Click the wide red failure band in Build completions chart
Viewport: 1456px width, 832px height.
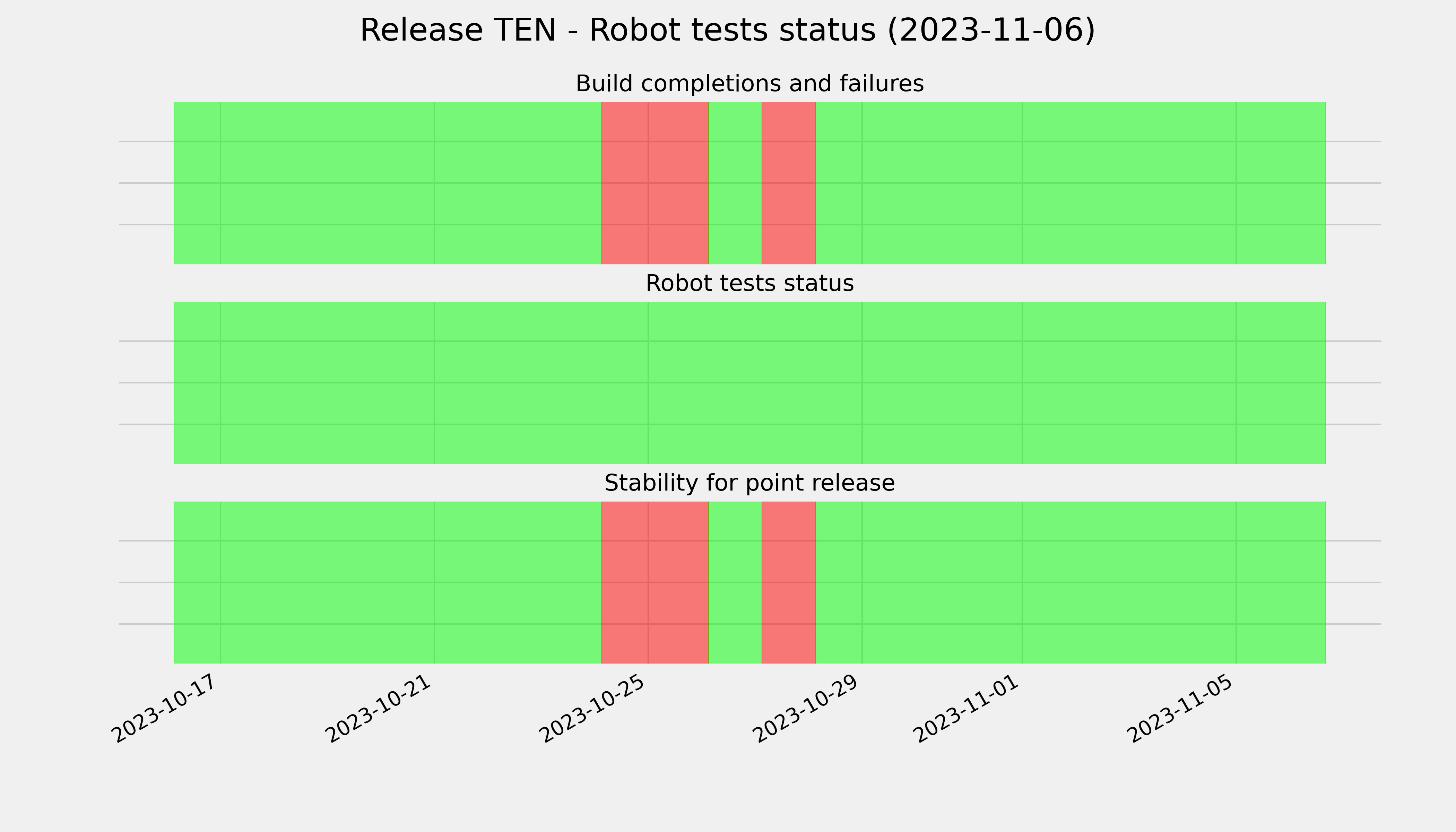(x=655, y=183)
